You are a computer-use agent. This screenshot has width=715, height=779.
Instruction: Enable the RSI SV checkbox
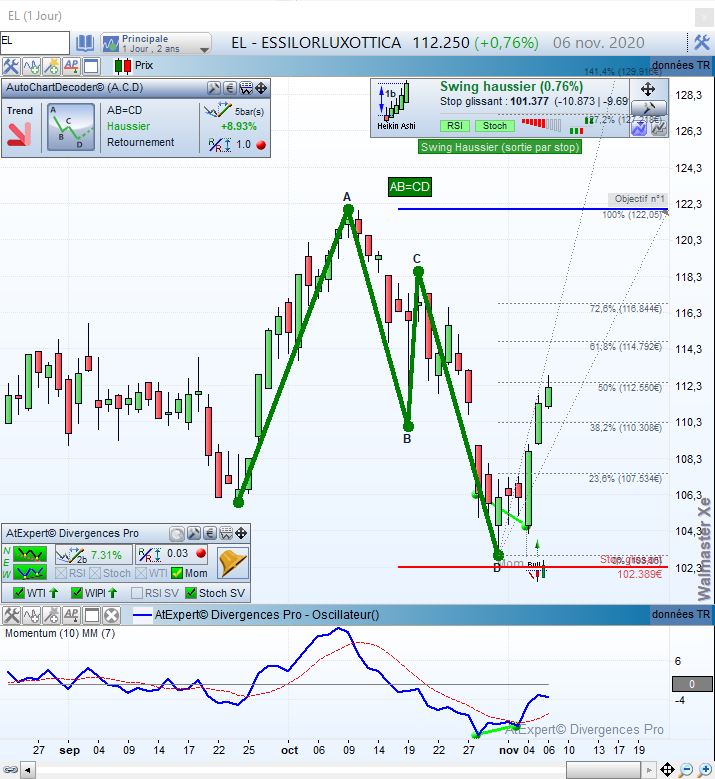pyautogui.click(x=137, y=593)
